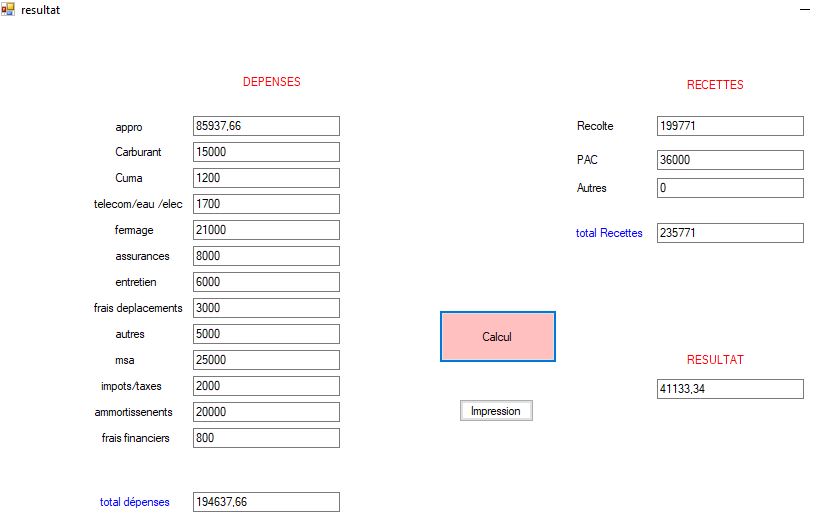Focus the PAC amount box
838x513 pixels.
tap(730, 160)
